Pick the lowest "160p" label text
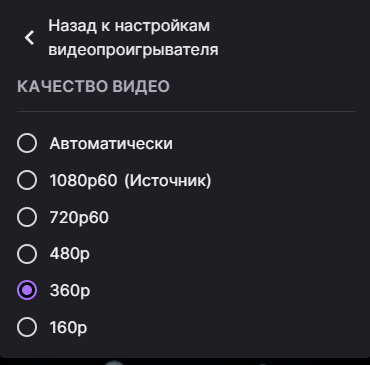The height and width of the screenshot is (365, 370). [68, 327]
